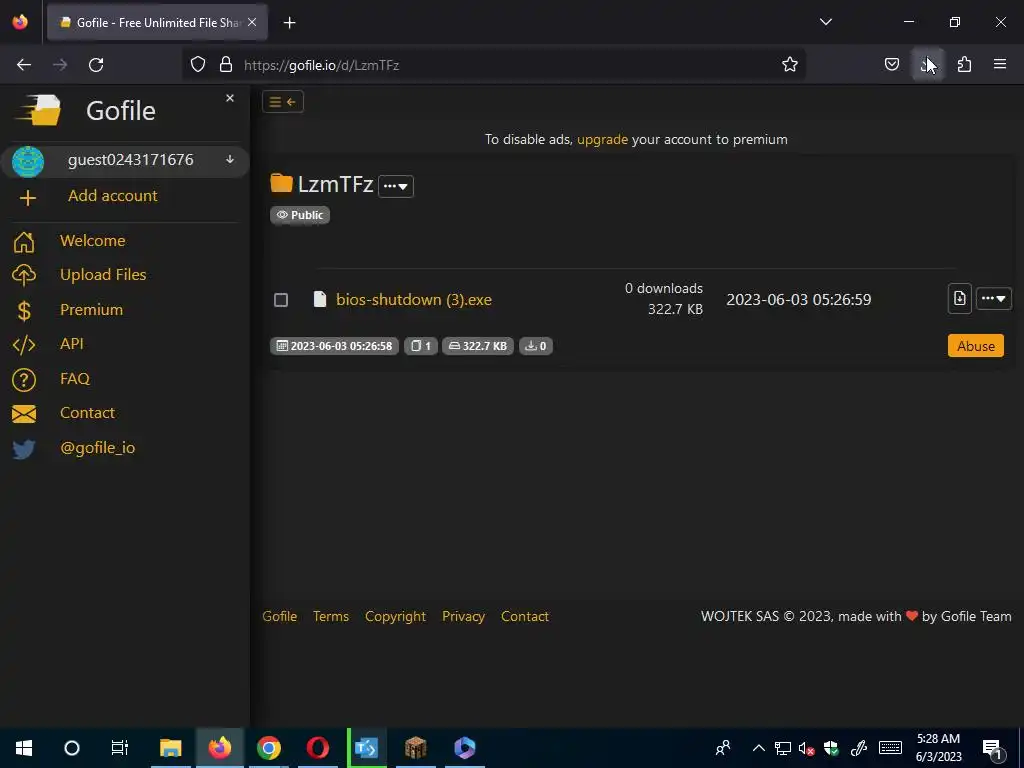The width and height of the screenshot is (1024, 768).
Task: Open the Contact sidebar item
Action: coord(87,413)
